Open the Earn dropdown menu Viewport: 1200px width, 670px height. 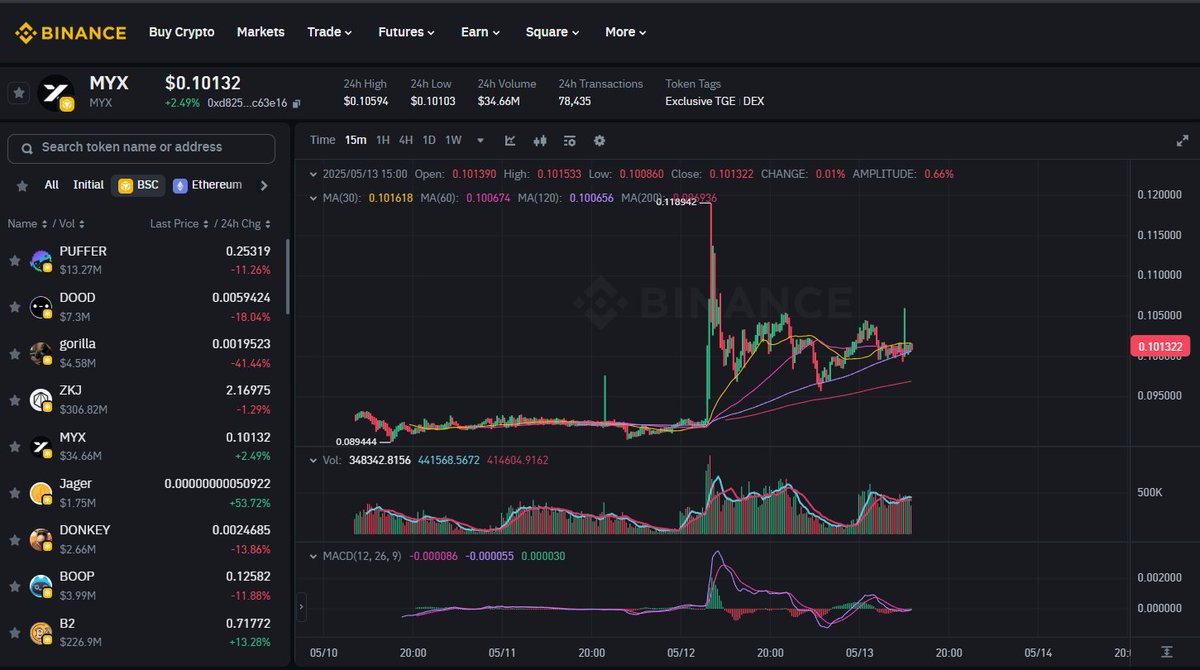[481, 32]
